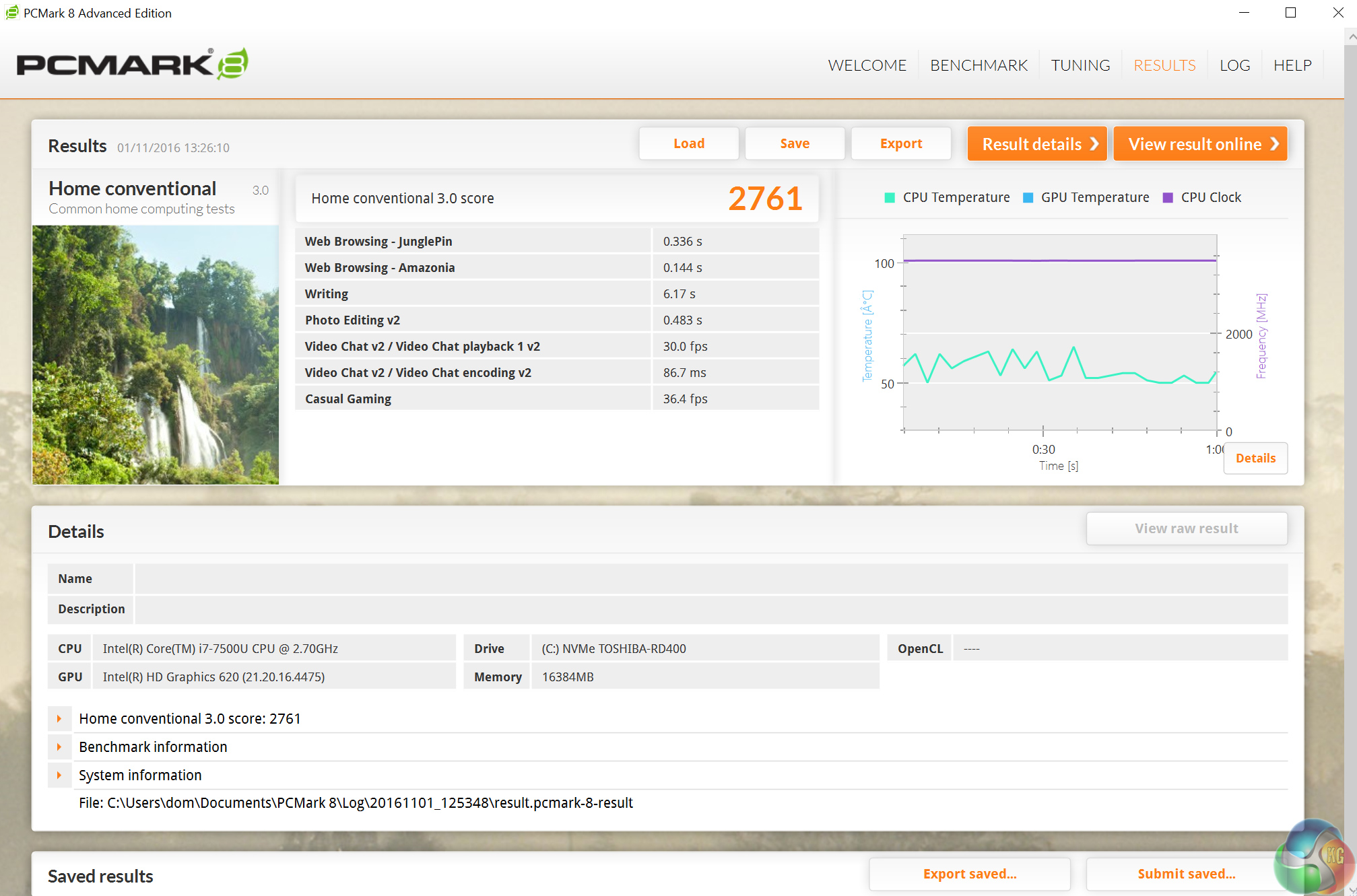Screen dimensions: 1357x896
Task: Expand Home conventional 3.0 score section
Action: (59, 718)
